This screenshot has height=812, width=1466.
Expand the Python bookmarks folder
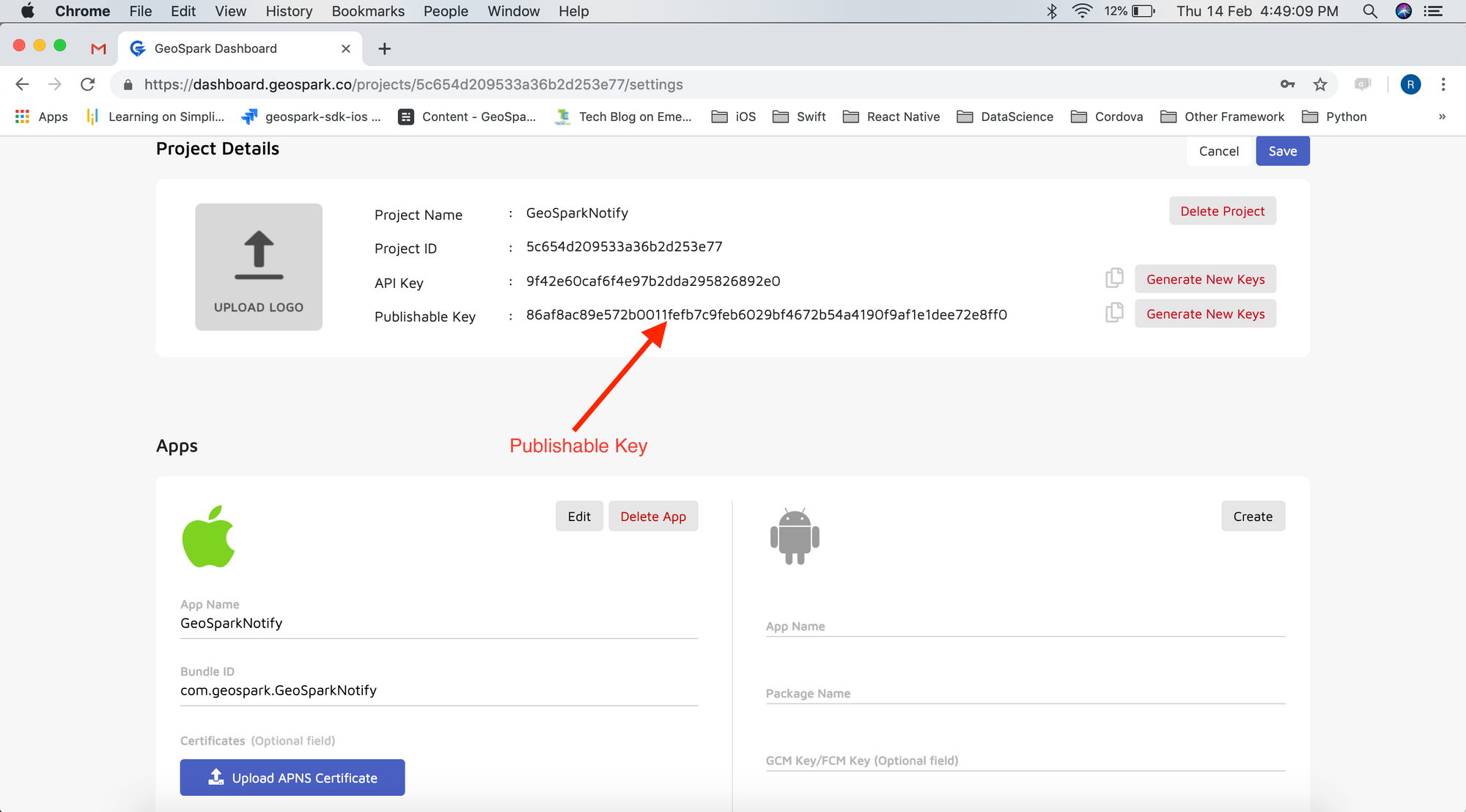[1334, 117]
